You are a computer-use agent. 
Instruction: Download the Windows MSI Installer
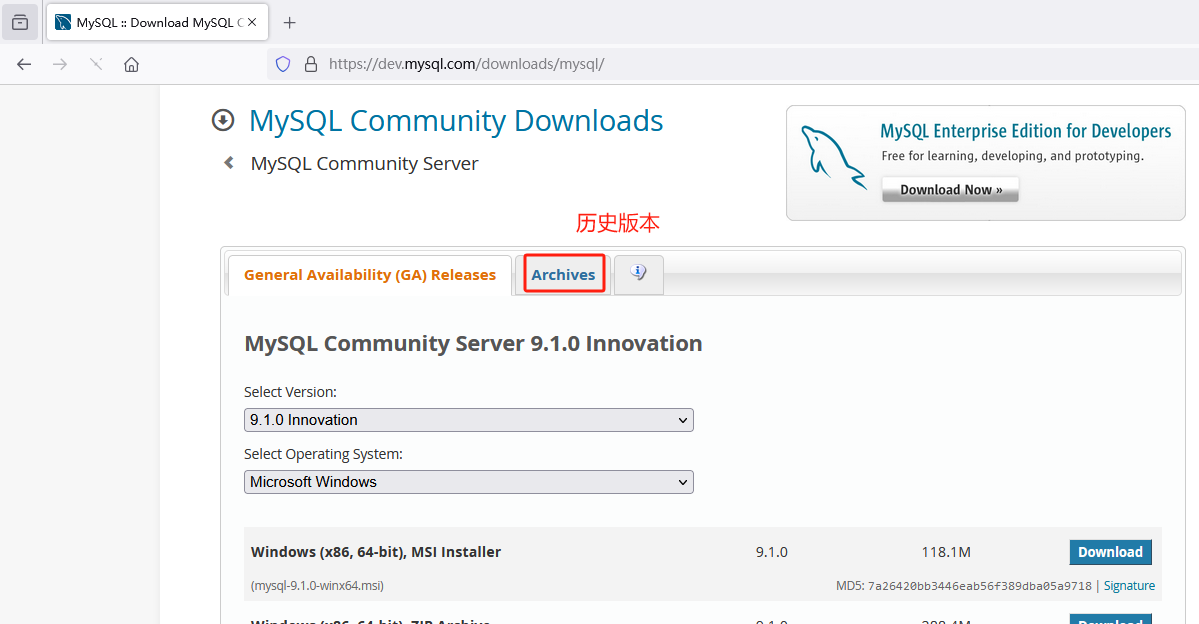[x=1110, y=551]
